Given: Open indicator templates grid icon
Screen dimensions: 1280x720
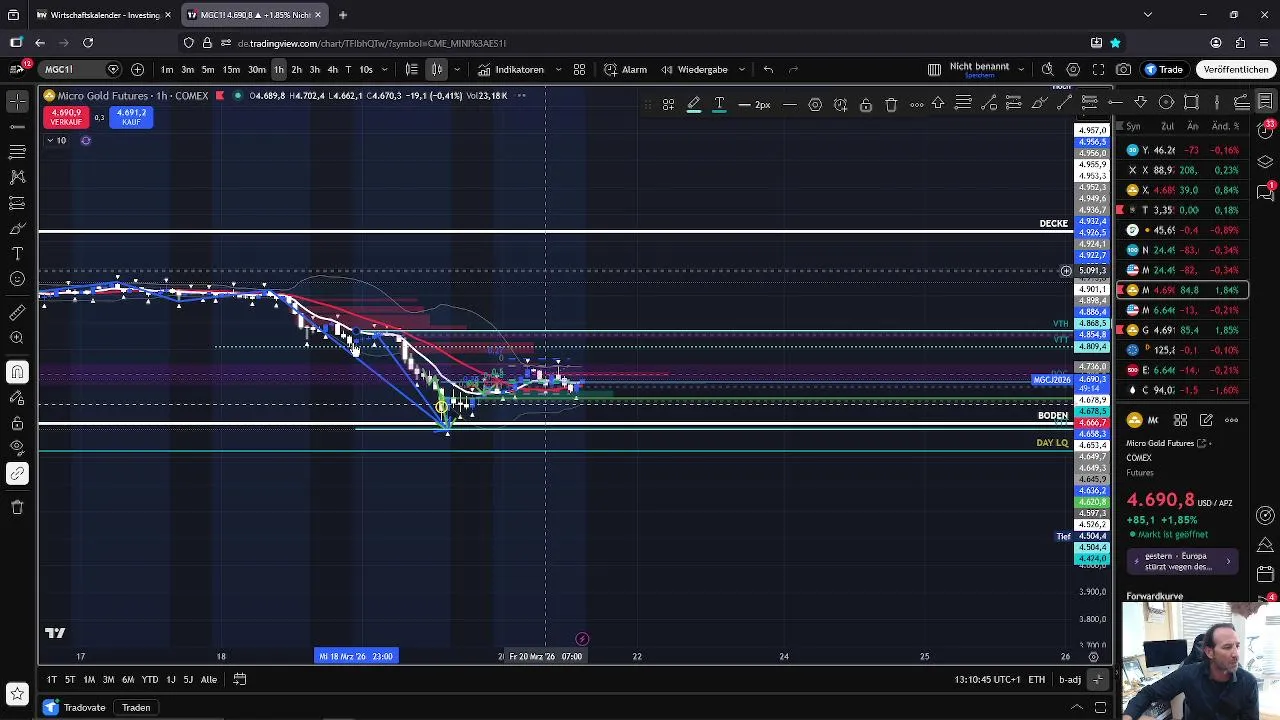Looking at the screenshot, I should point(579,69).
